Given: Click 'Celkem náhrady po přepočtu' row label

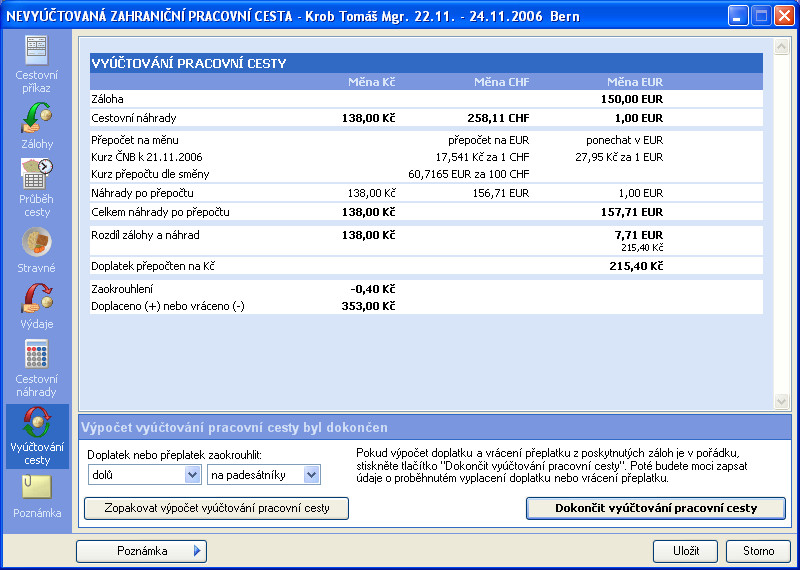Looking at the screenshot, I should click(x=160, y=212).
